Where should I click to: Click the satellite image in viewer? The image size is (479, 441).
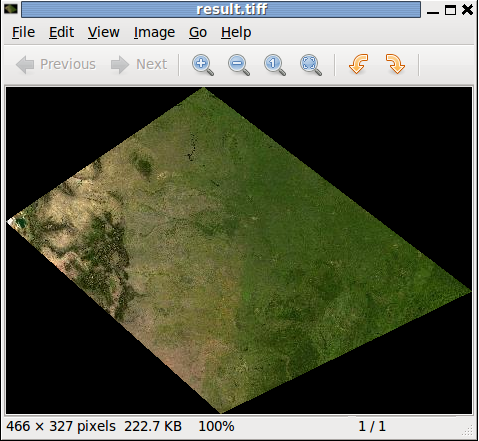(239, 250)
